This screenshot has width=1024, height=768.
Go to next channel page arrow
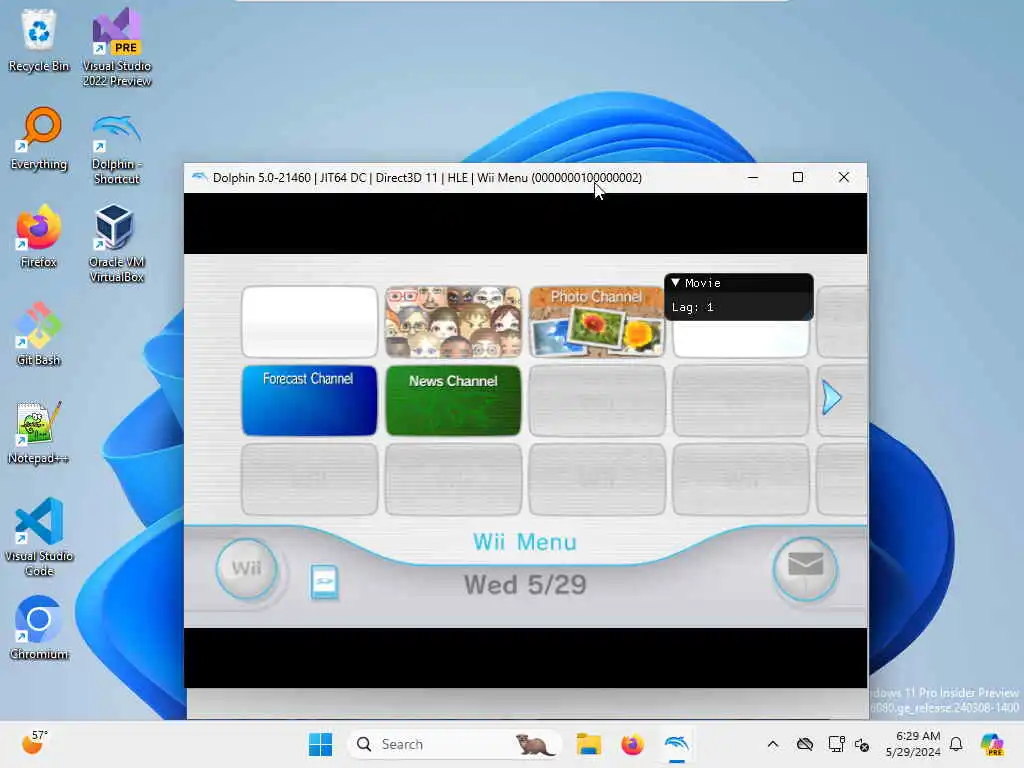[831, 397]
